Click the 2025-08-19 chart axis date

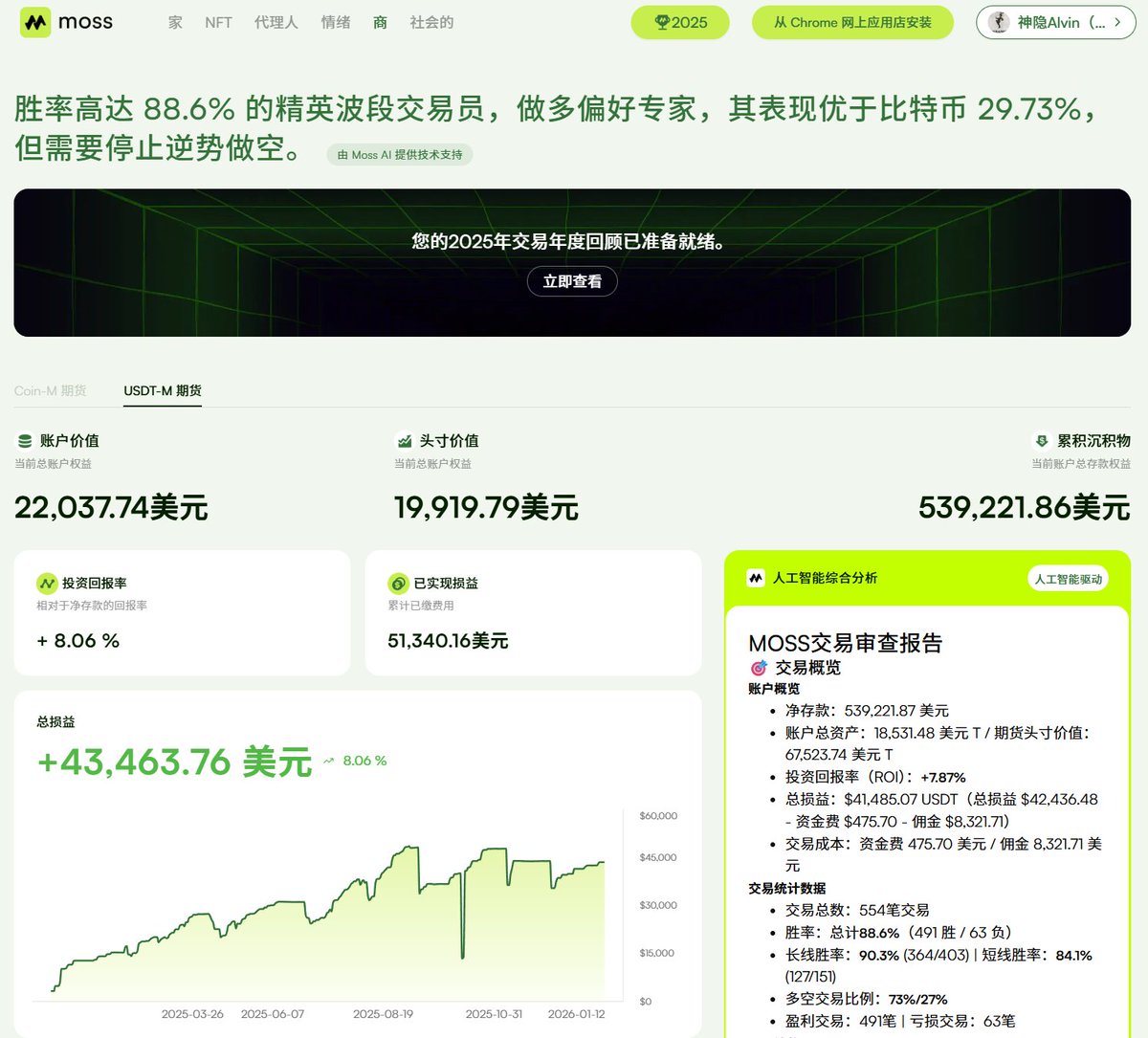click(383, 1014)
